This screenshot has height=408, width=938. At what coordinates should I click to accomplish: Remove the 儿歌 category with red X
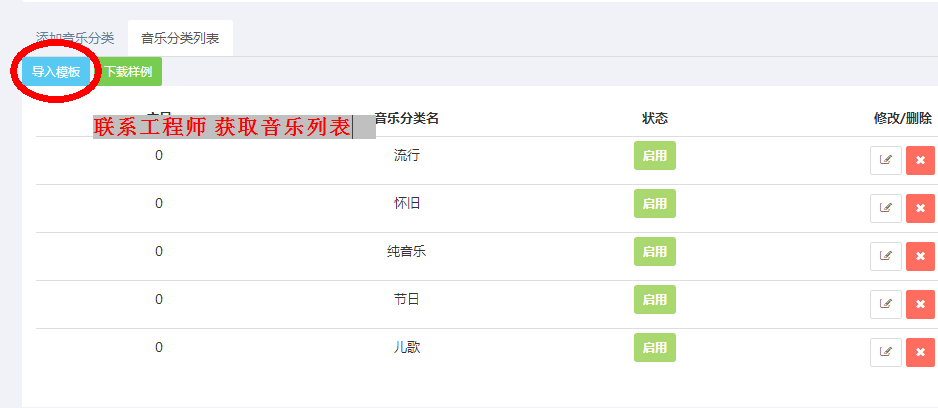(921, 352)
